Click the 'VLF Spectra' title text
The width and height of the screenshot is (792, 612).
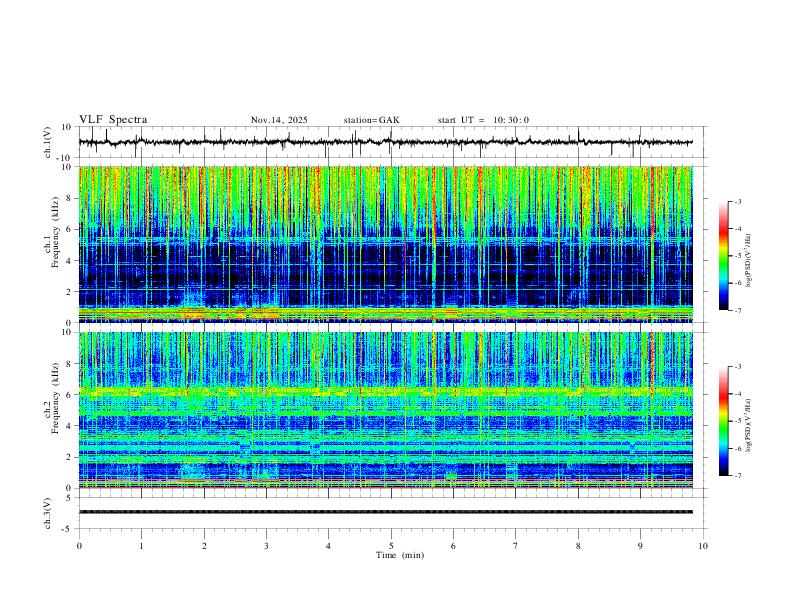113,120
